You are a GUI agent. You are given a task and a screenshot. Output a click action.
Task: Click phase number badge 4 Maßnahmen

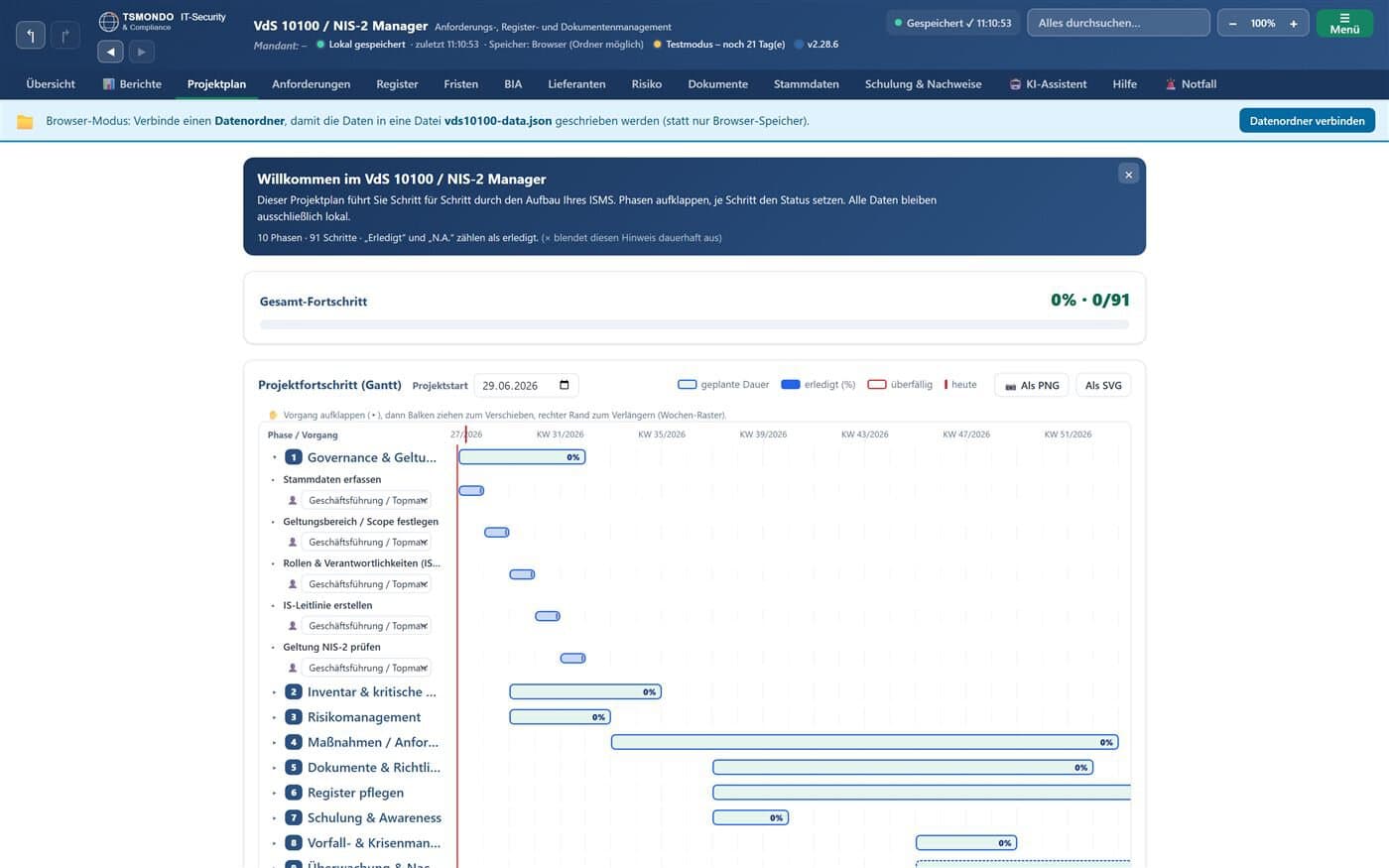pyautogui.click(x=293, y=742)
